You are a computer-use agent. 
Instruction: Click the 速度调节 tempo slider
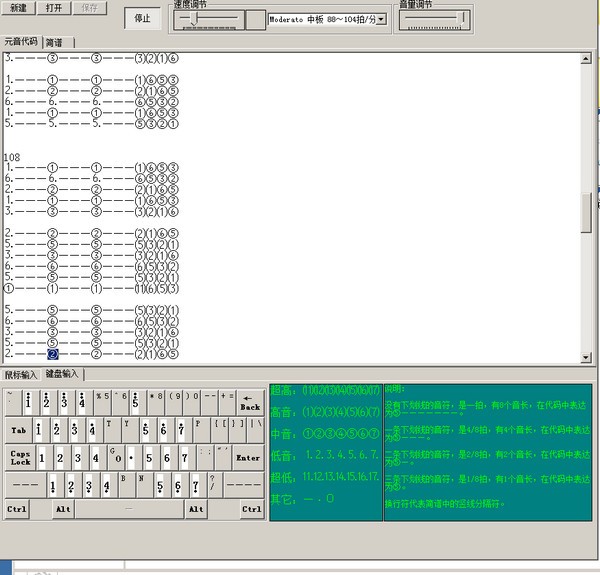click(x=208, y=18)
